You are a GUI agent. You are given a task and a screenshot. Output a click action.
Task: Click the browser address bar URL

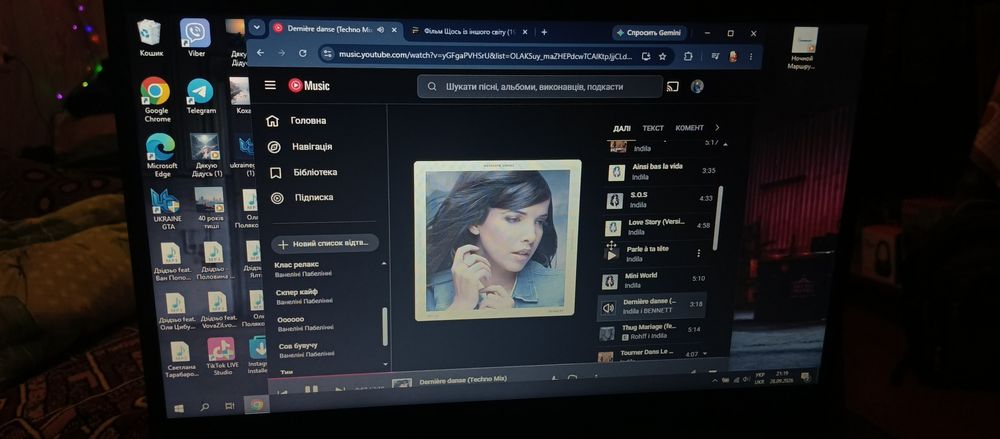(485, 56)
